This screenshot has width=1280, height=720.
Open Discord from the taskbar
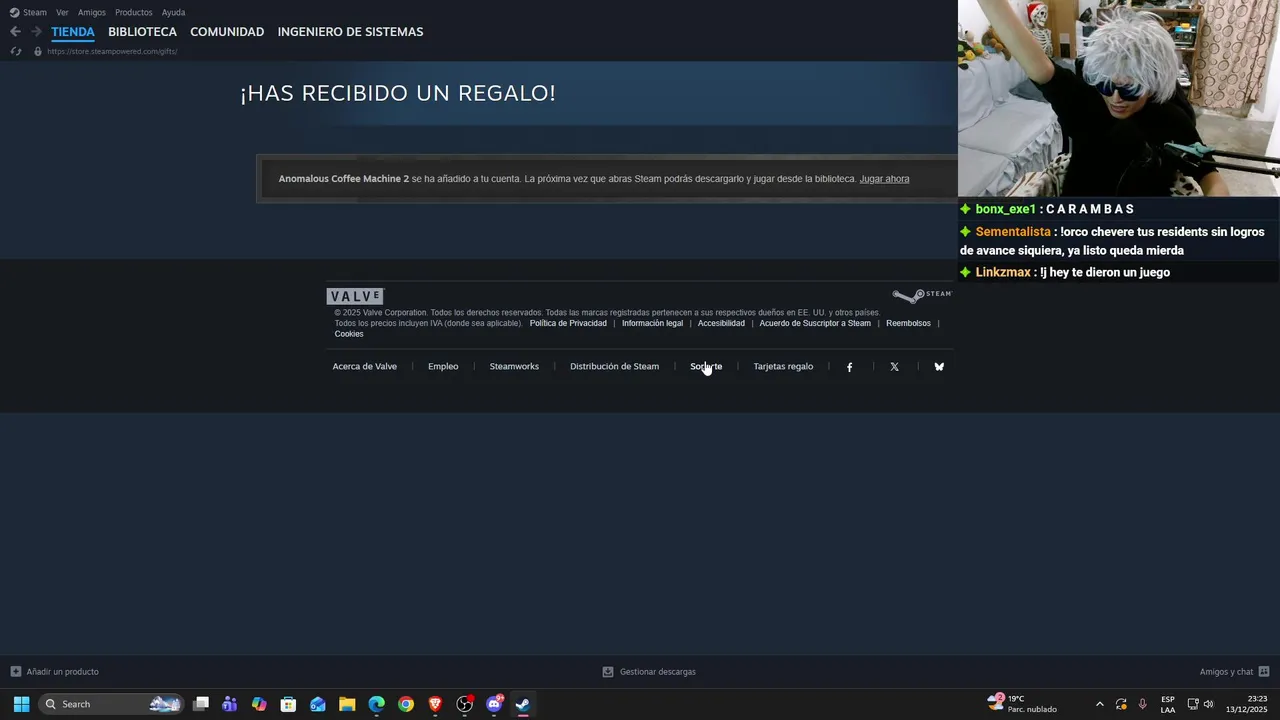pyautogui.click(x=494, y=704)
